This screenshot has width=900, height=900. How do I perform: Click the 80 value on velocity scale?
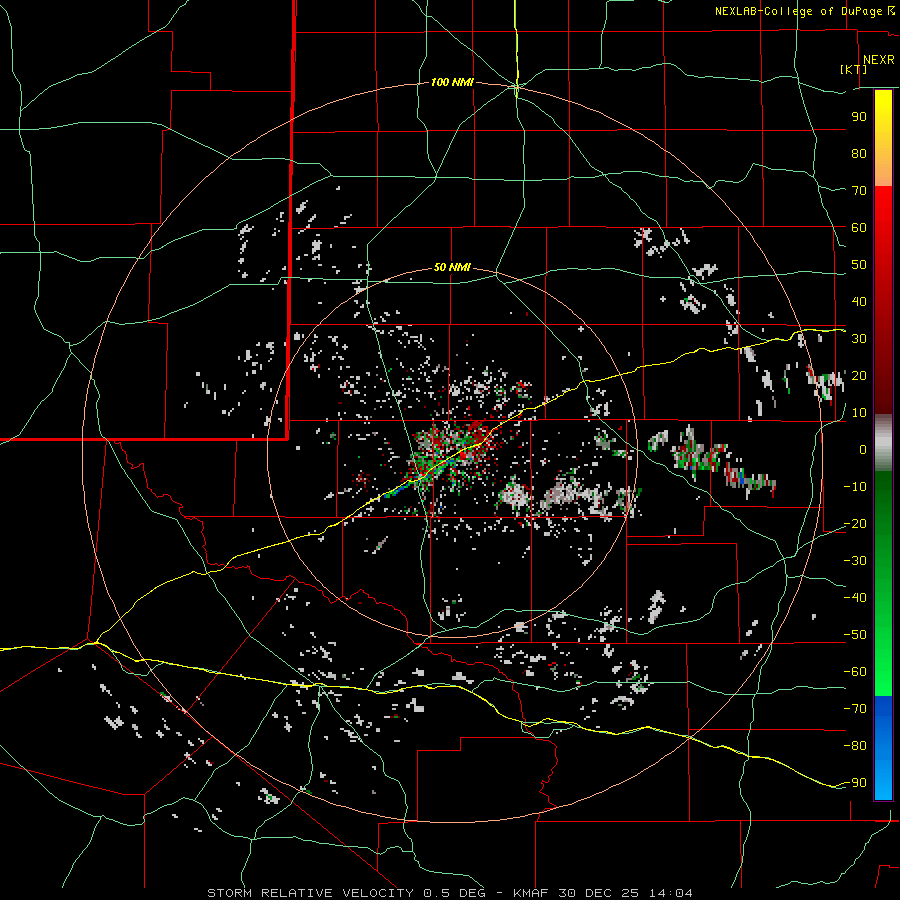pyautogui.click(x=859, y=154)
